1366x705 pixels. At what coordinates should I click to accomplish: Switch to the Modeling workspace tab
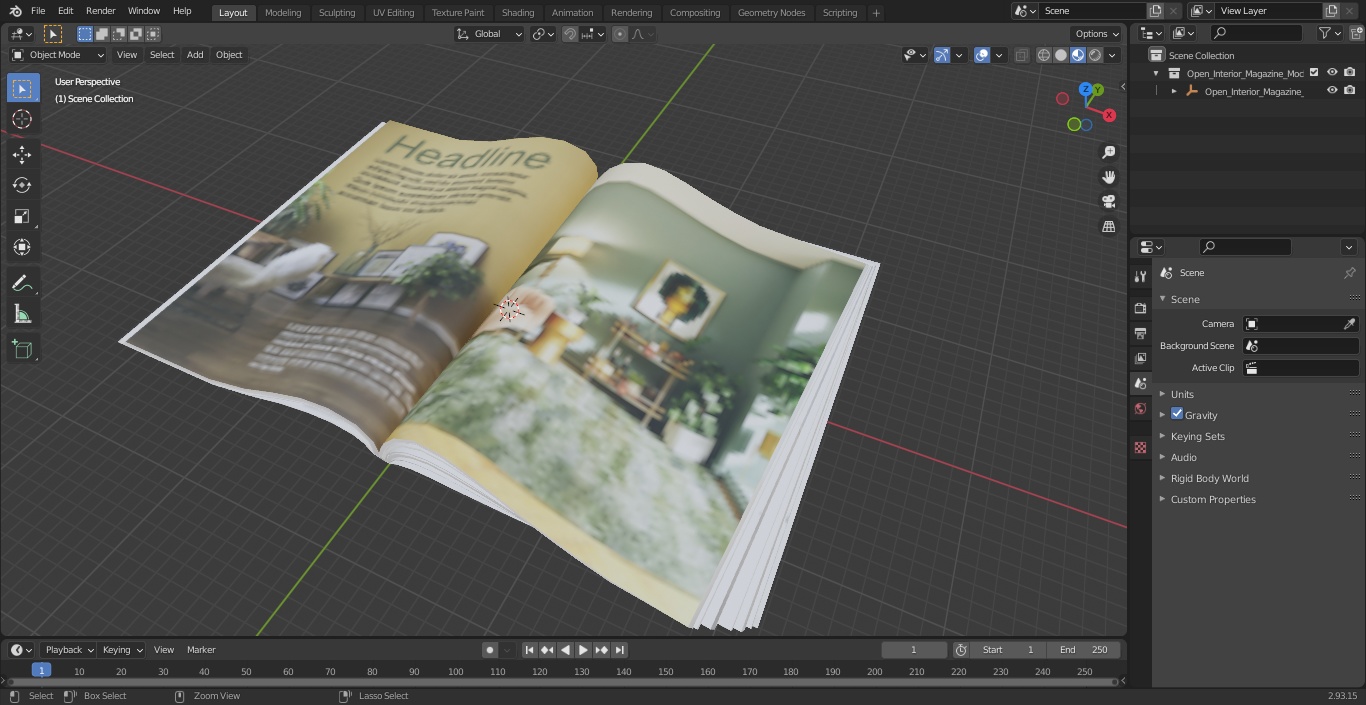click(283, 12)
